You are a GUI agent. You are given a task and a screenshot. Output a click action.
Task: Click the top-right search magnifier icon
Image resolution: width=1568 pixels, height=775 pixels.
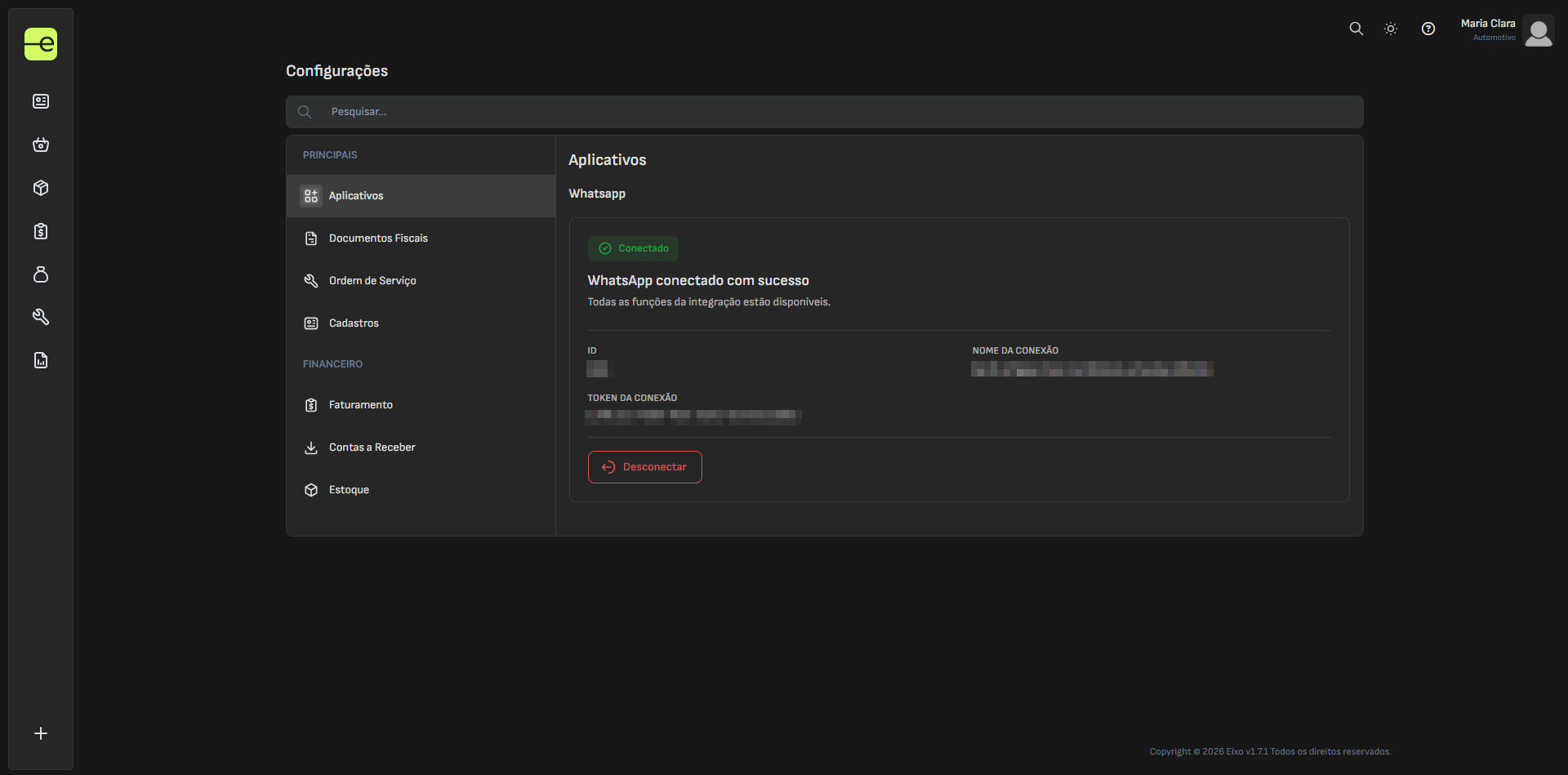tap(1356, 29)
